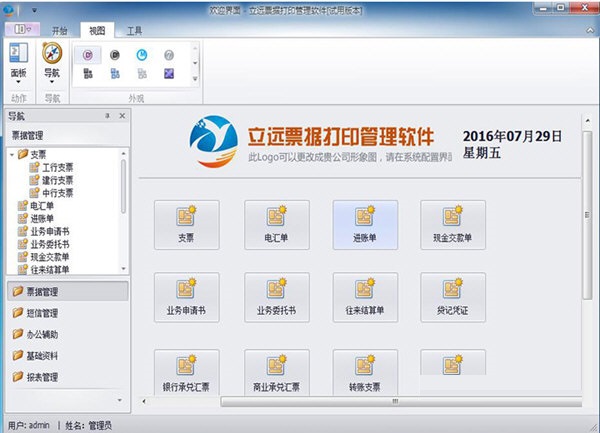The image size is (600, 433).
Task: Click the main area vertical scrollbar thumb
Action: click(x=587, y=215)
